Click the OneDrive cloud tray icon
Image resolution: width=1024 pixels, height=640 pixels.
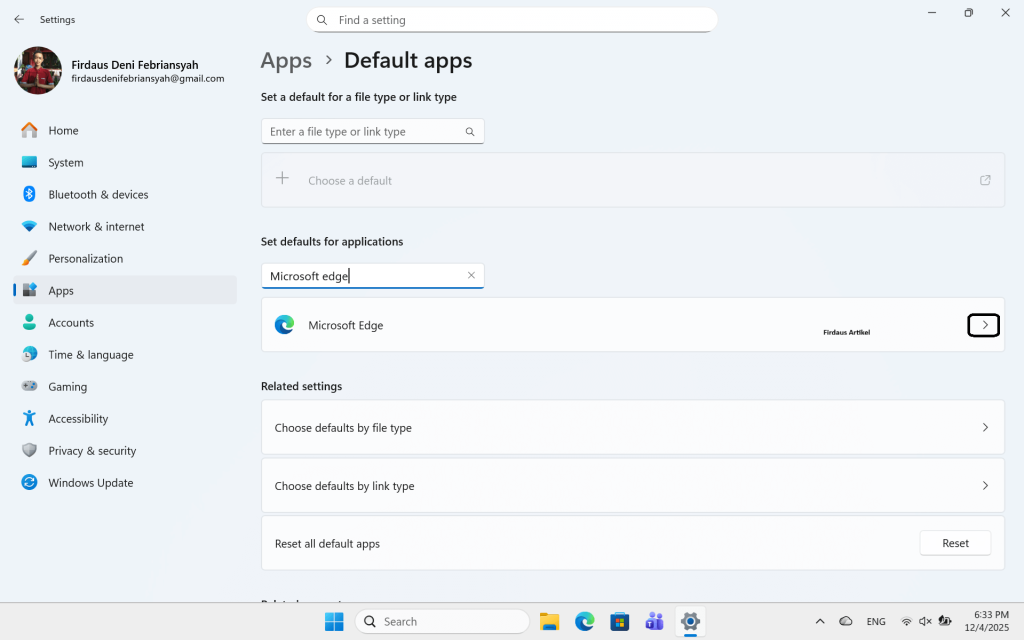pos(845,621)
